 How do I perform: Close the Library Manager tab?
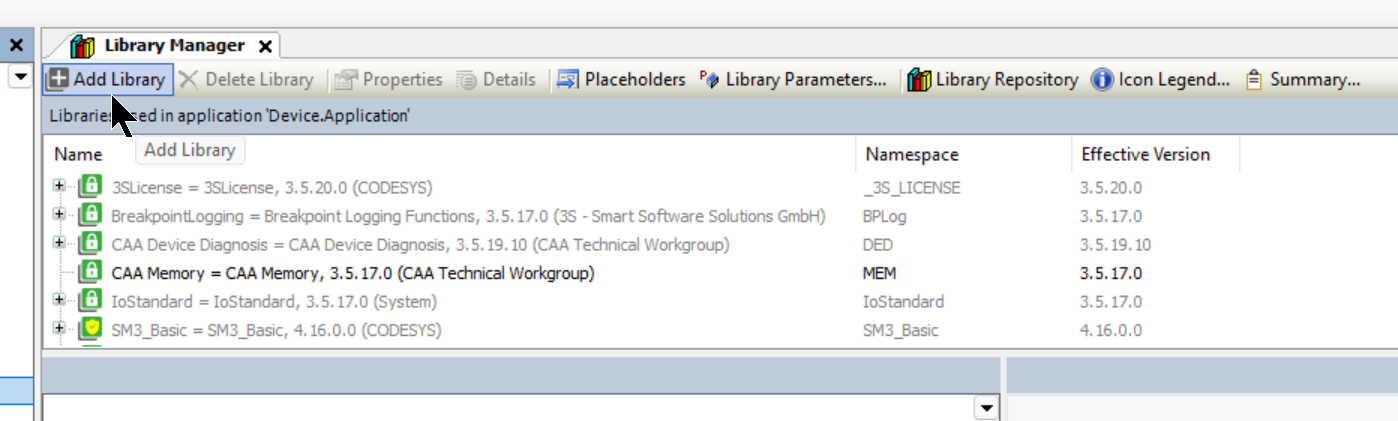click(x=265, y=46)
